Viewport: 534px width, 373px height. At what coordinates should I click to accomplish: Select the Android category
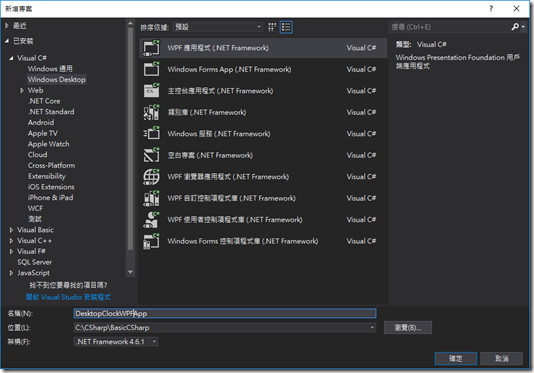[x=41, y=123]
